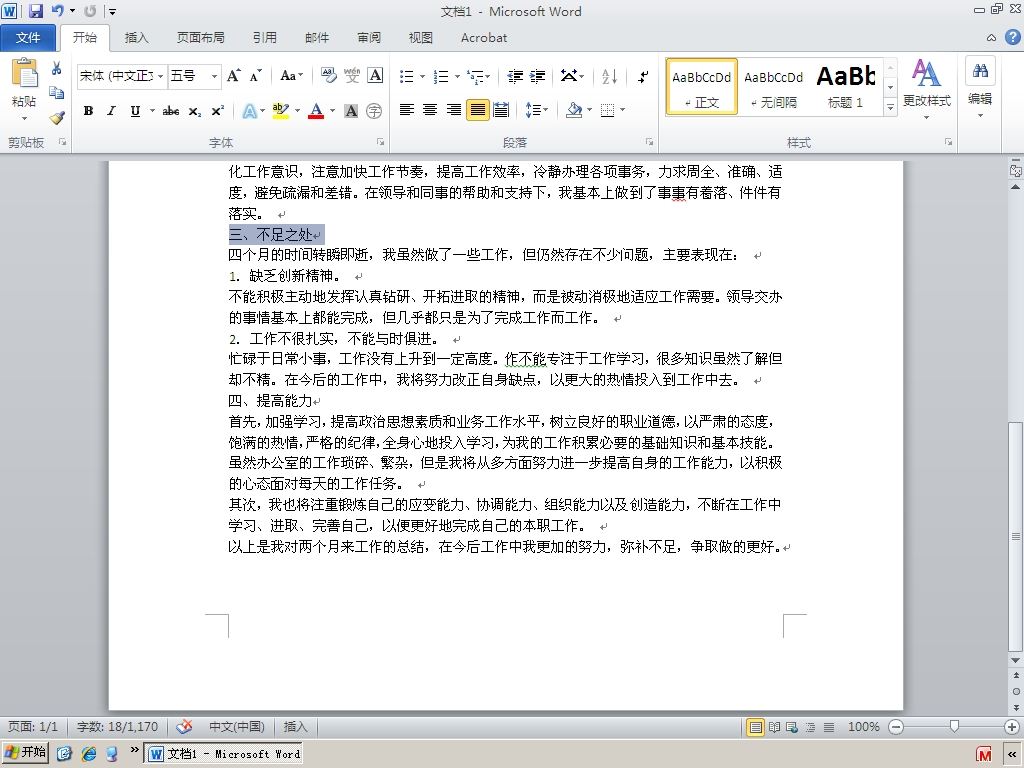Screen dimensions: 1024x768
Task: Toggle the Justify alignment button
Action: pyautogui.click(x=477, y=110)
